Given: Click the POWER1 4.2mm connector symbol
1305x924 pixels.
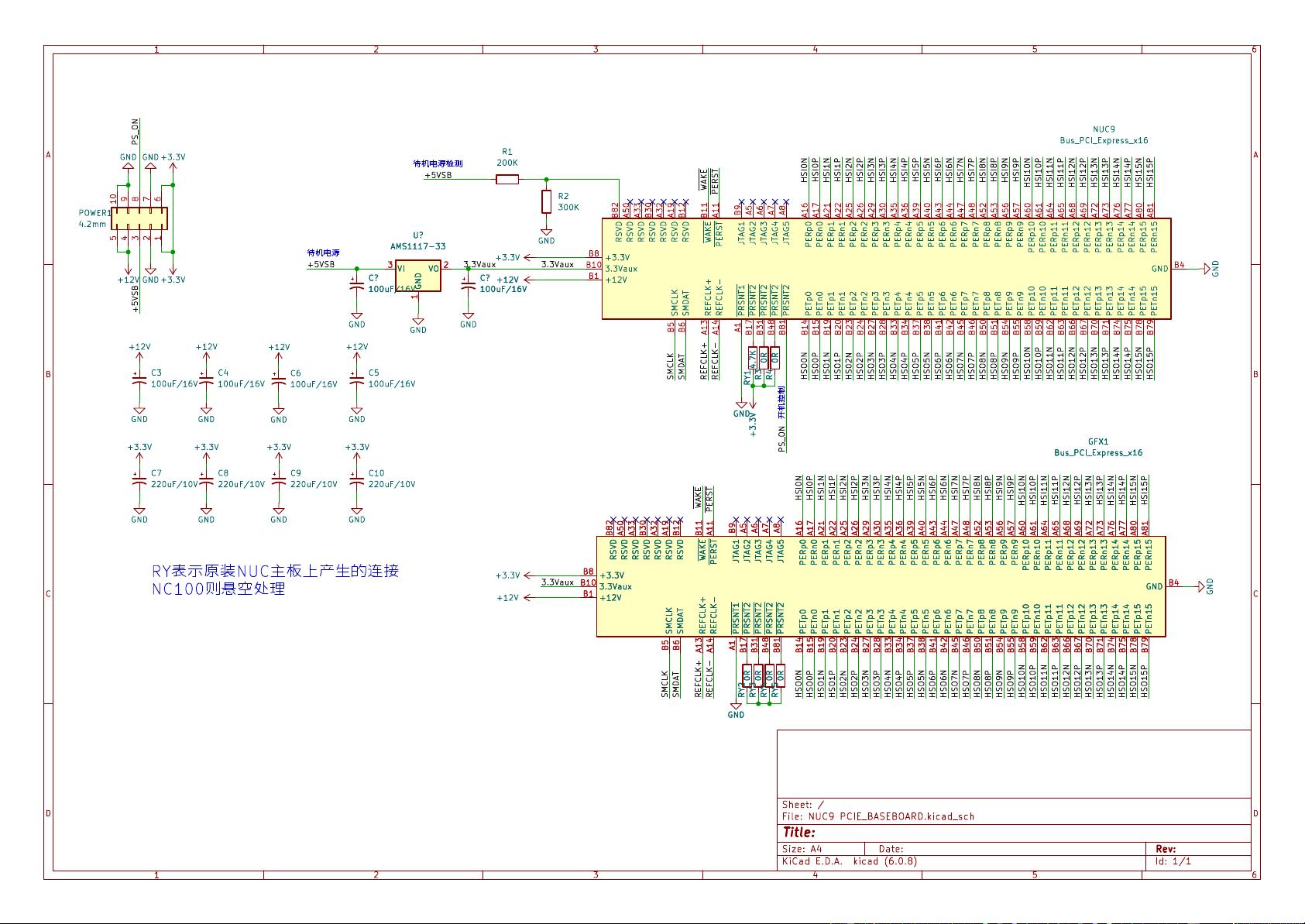Looking at the screenshot, I should (139, 218).
